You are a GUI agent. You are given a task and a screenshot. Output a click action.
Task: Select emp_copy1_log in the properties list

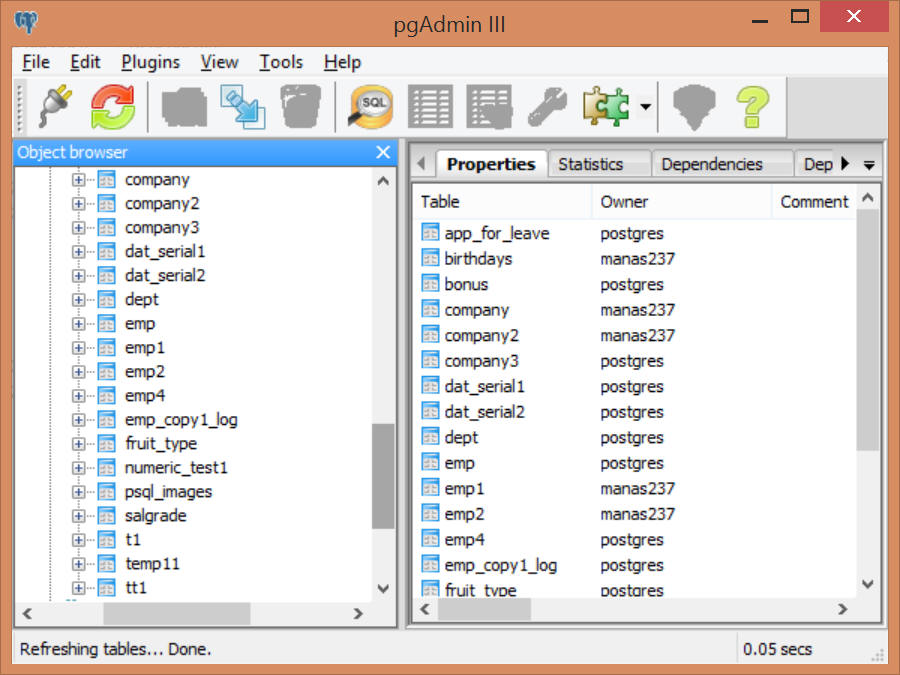pyautogui.click(x=637, y=565)
